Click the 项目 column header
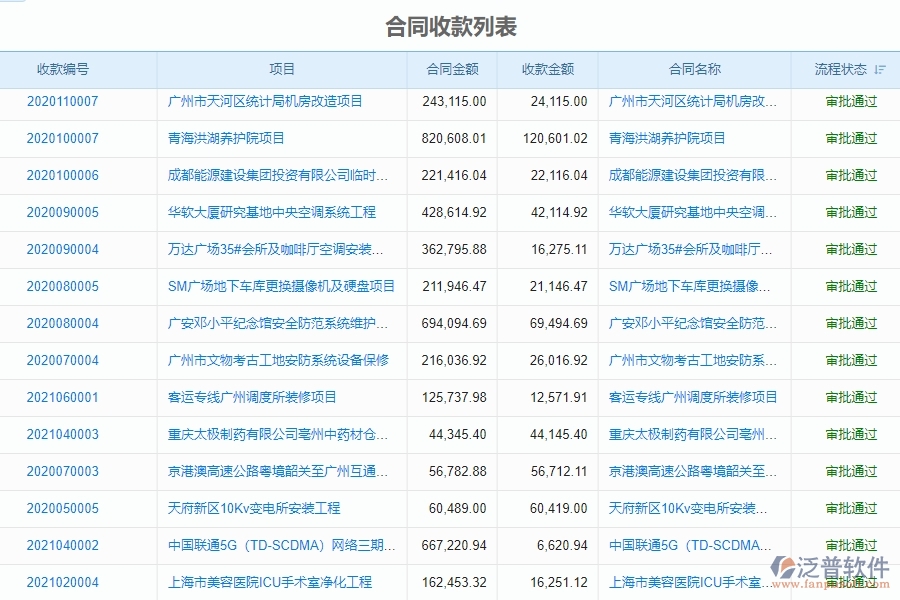This screenshot has width=900, height=600. [283, 69]
